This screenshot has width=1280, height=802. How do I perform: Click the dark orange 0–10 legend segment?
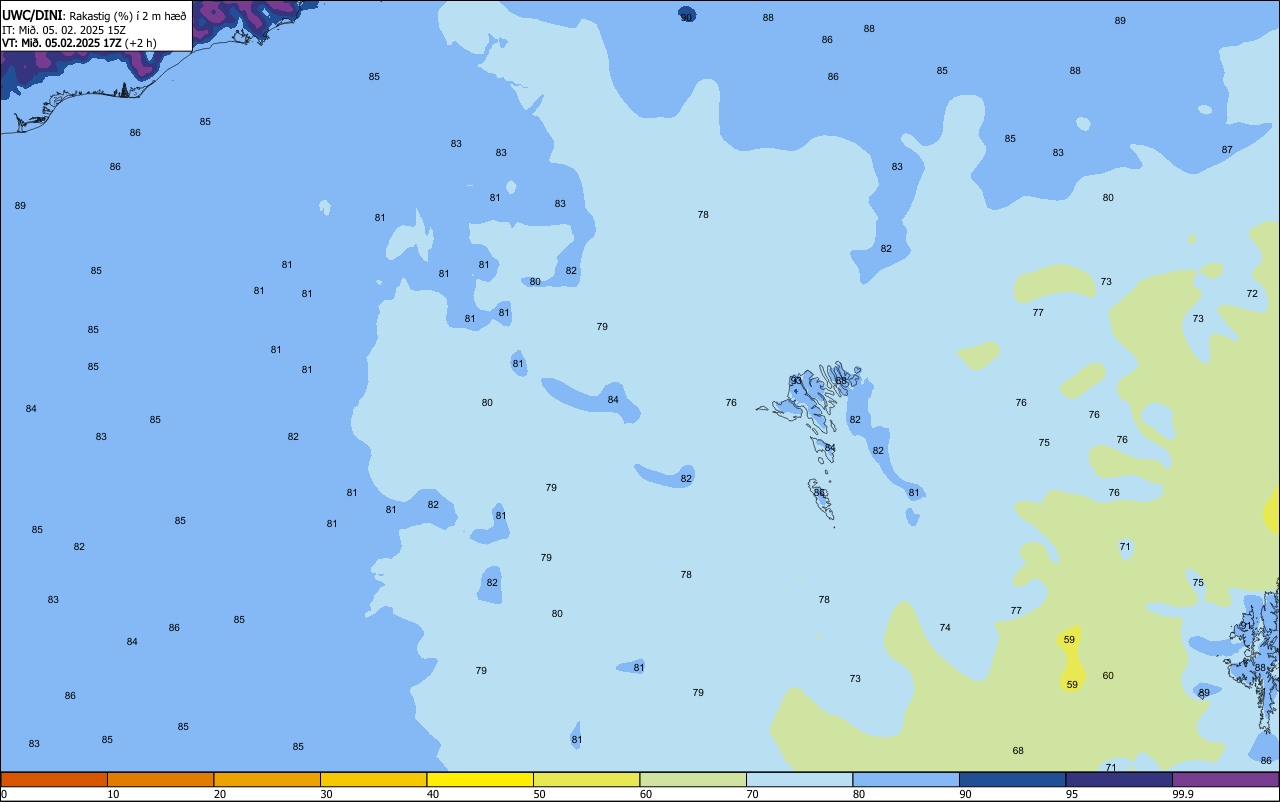(x=54, y=779)
